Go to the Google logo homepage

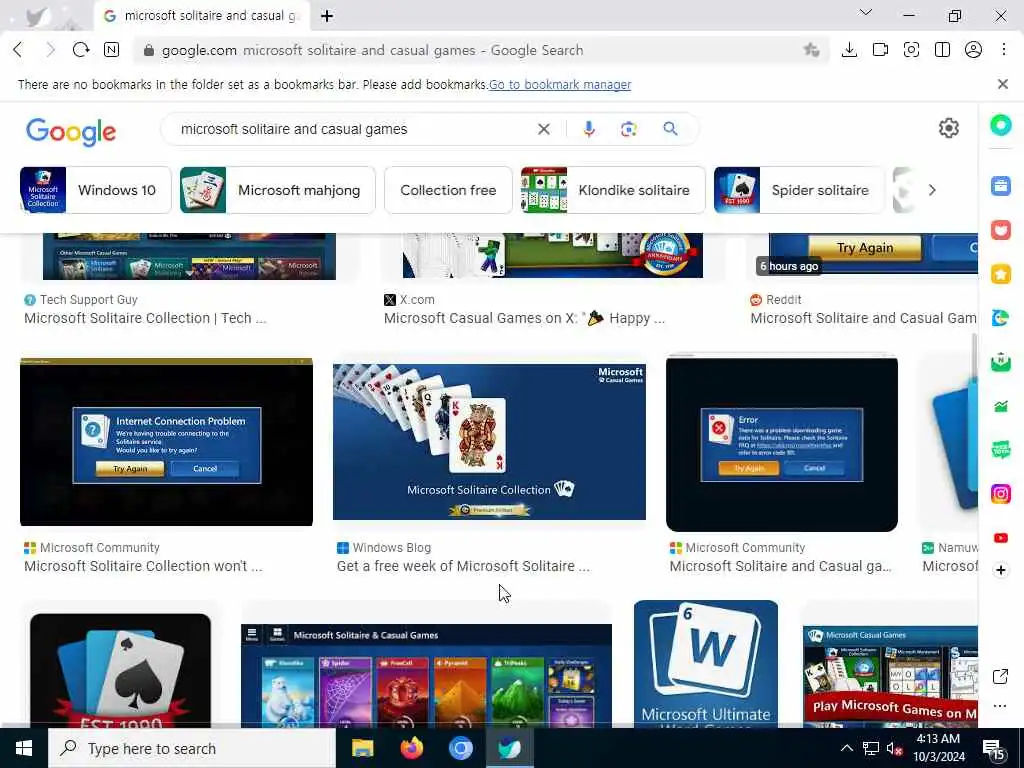point(71,131)
